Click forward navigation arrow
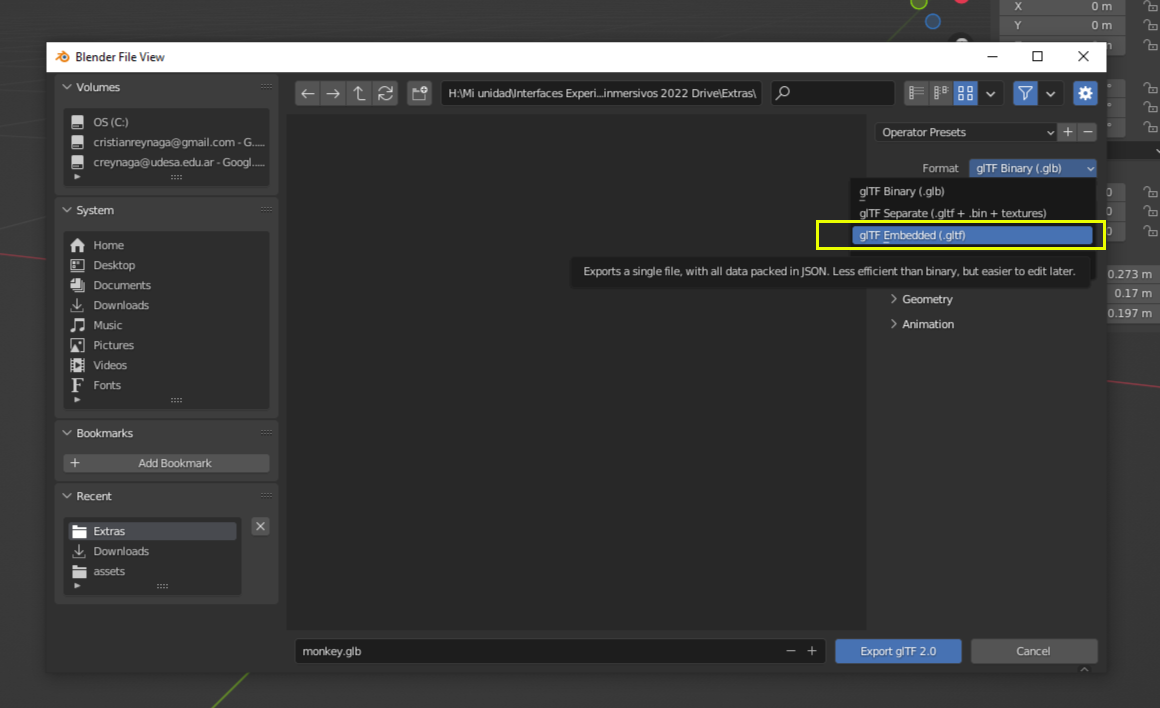This screenshot has height=708, width=1160. [x=332, y=93]
